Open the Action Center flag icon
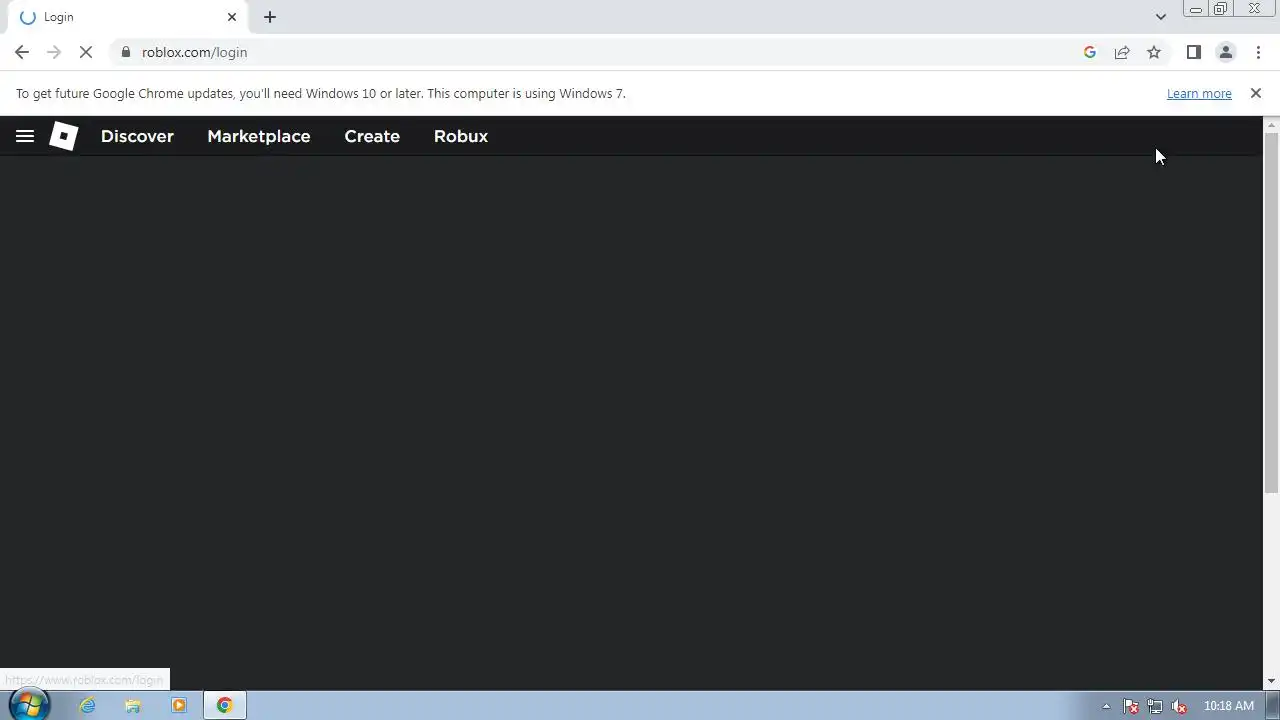 tap(1131, 706)
